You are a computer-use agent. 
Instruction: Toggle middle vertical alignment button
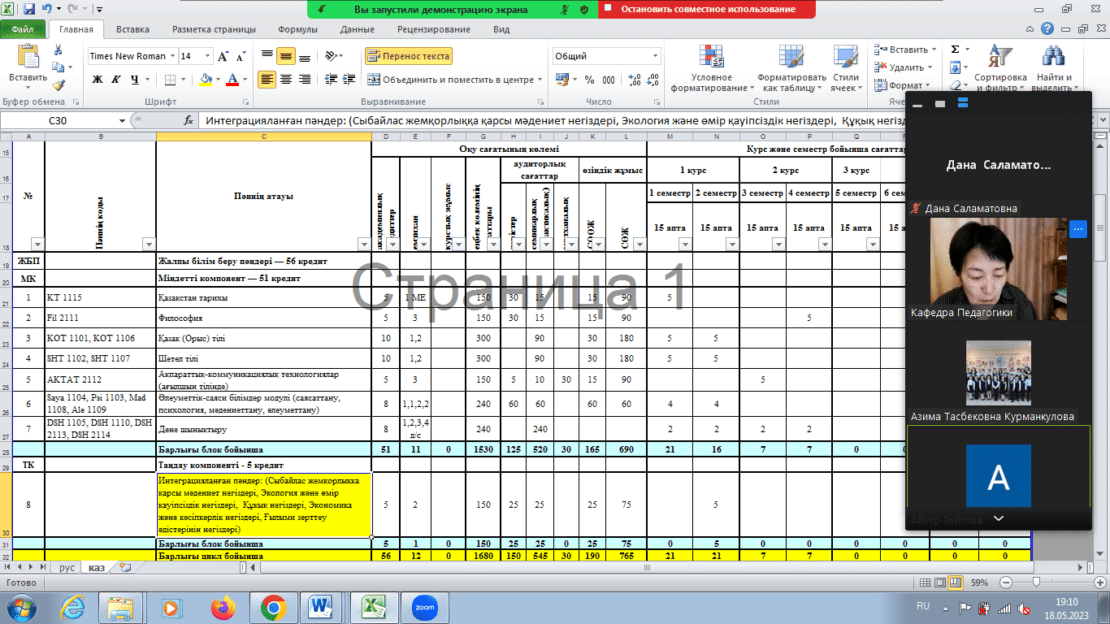point(286,56)
